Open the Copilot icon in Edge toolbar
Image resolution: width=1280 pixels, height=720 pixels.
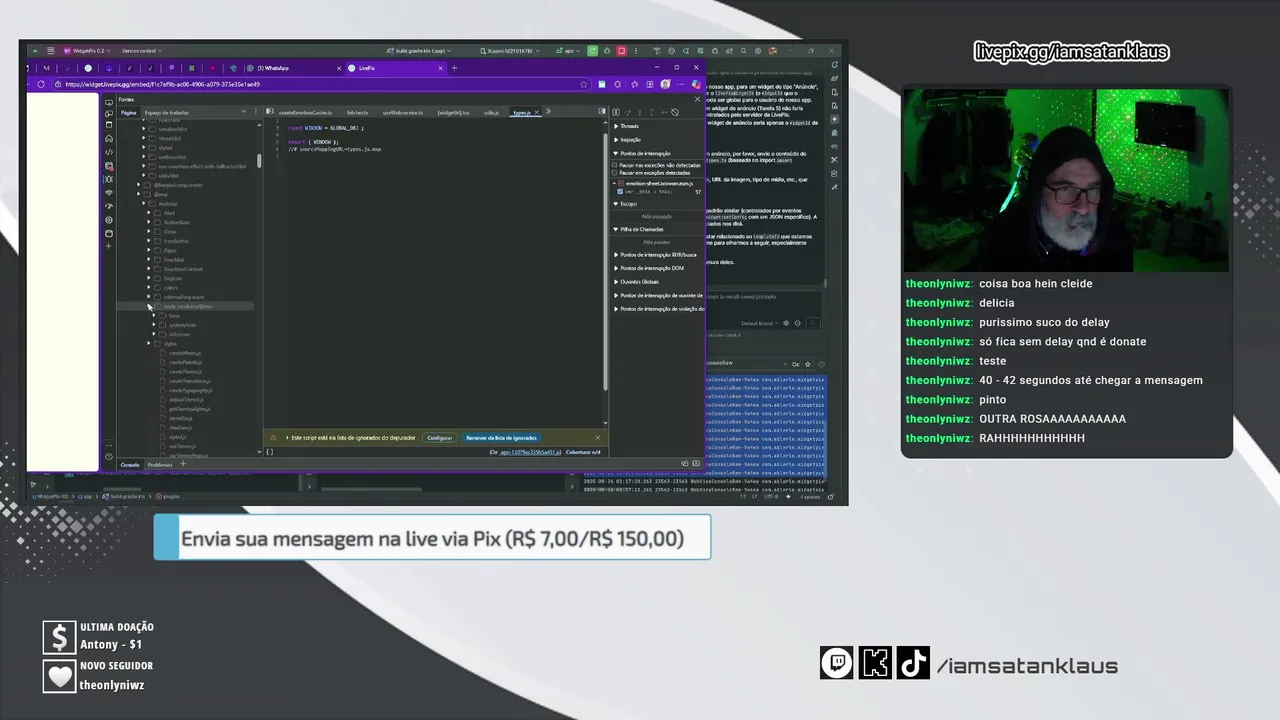(x=696, y=84)
